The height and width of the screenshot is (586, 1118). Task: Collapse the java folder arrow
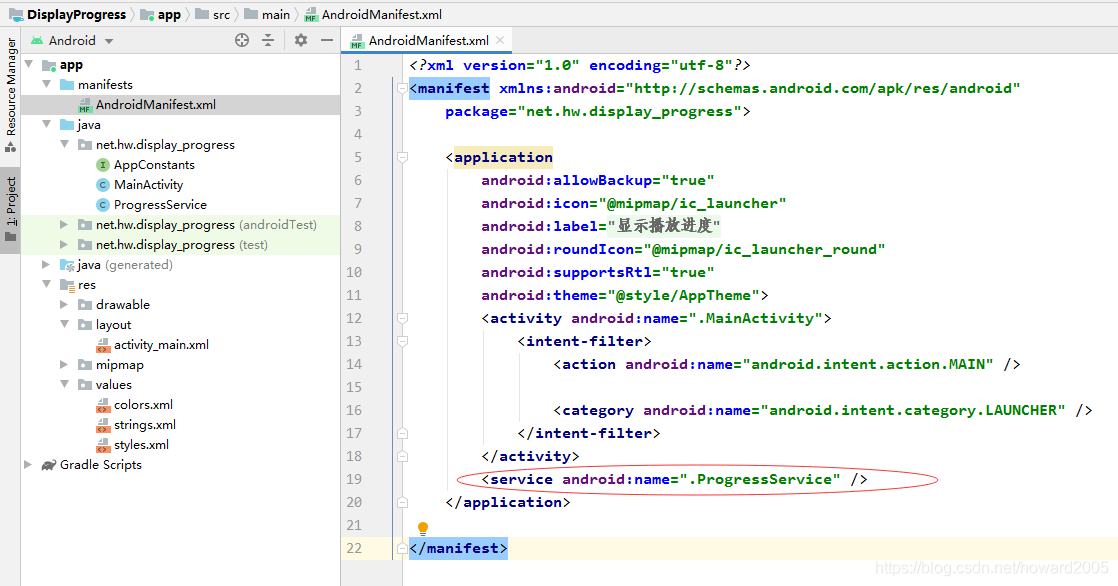(46, 124)
